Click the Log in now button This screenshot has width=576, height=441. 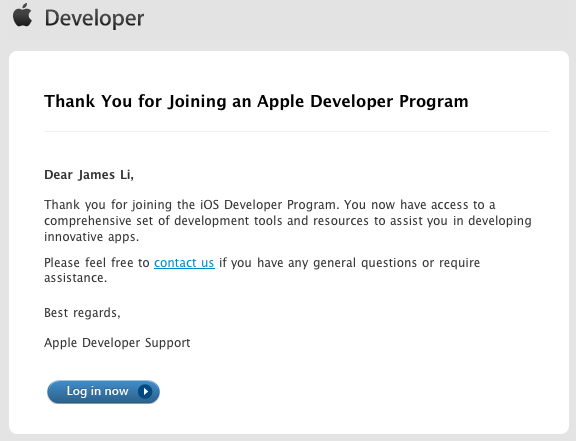coord(104,392)
